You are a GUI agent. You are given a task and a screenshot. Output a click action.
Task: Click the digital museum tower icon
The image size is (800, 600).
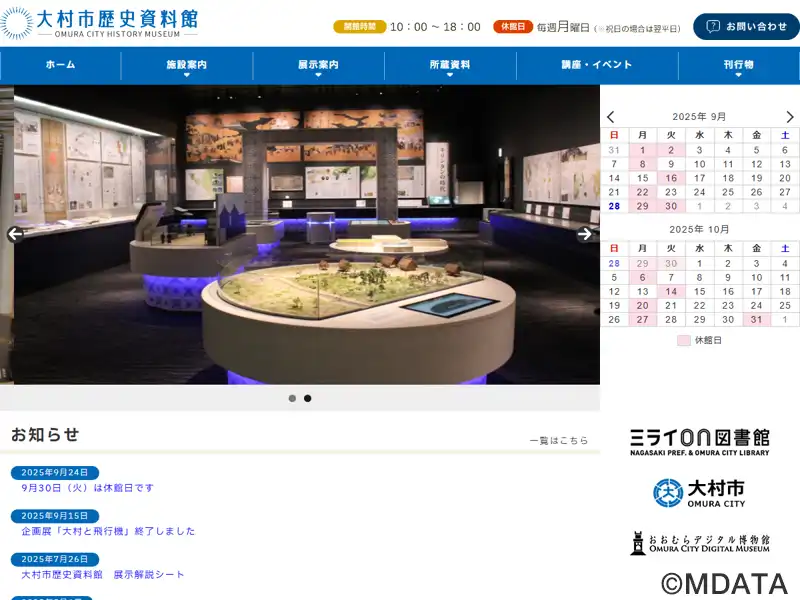tap(637, 543)
